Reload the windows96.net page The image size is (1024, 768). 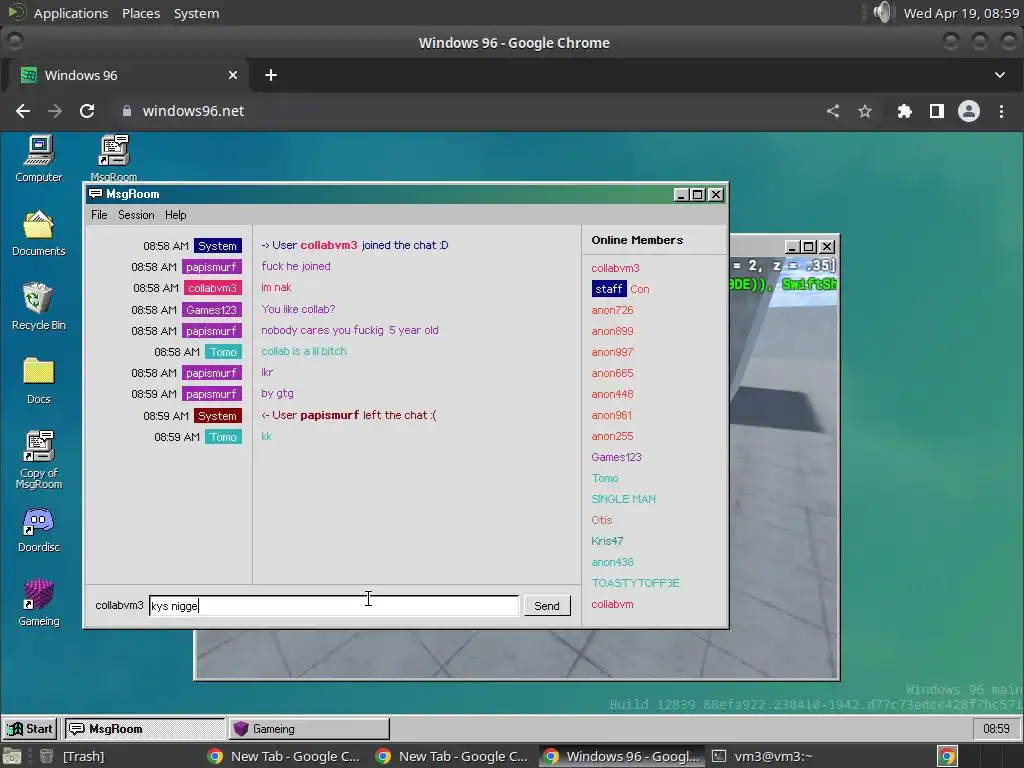(87, 111)
